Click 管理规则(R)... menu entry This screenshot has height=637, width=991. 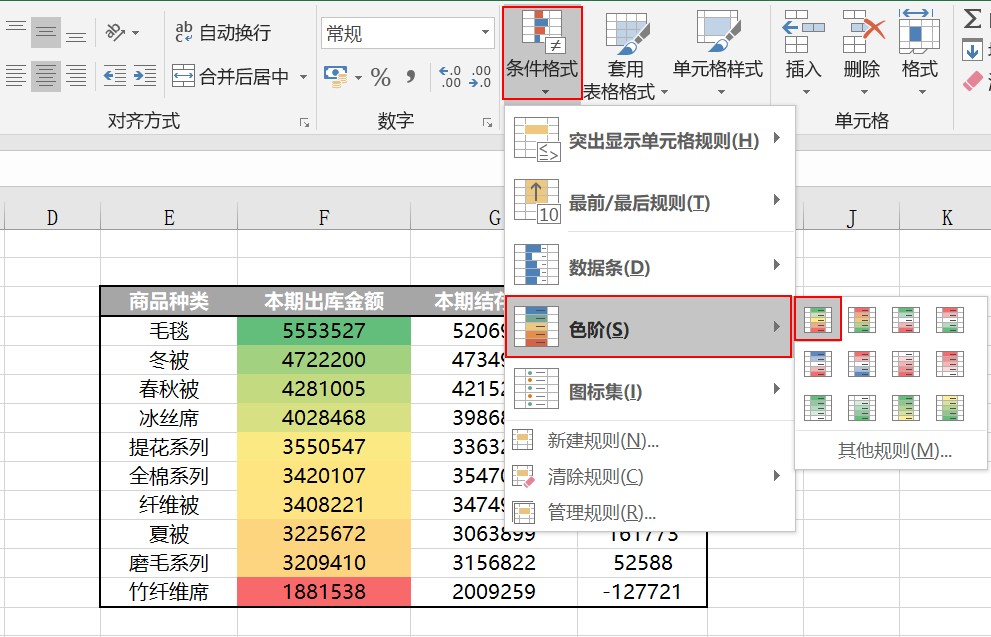[649, 512]
